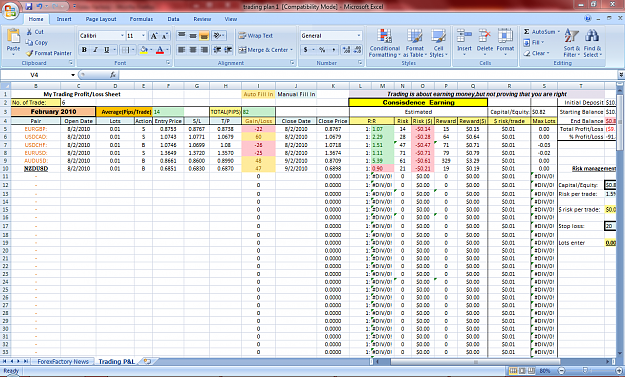The height and width of the screenshot is (377, 625).
Task: Apply the red font color
Action: click(160, 50)
